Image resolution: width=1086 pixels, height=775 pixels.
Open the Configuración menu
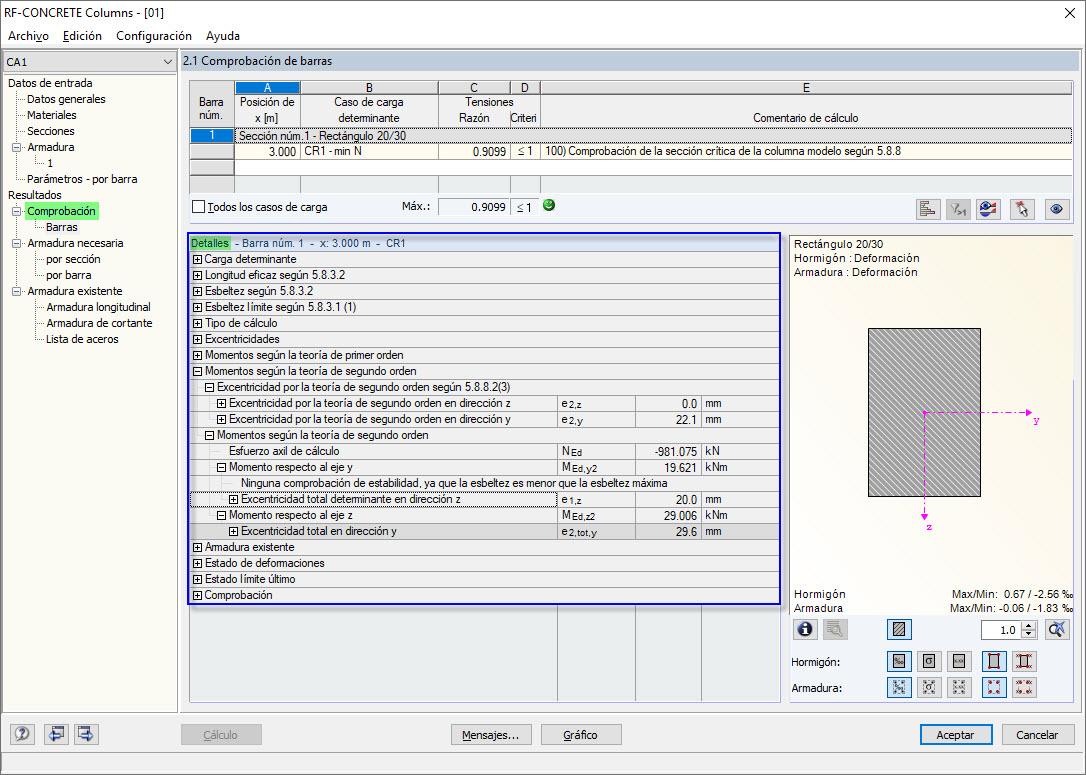tap(154, 36)
